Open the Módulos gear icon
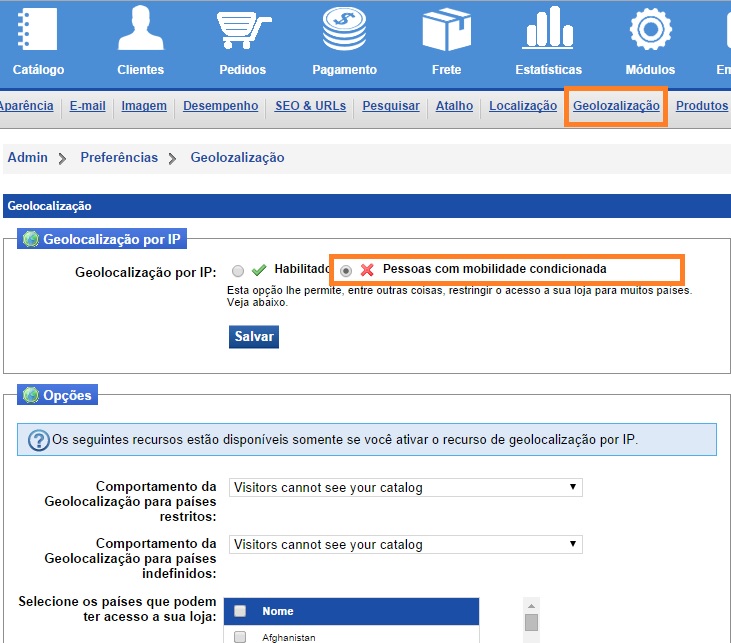Screen dimensions: 731x643 pos(650,29)
